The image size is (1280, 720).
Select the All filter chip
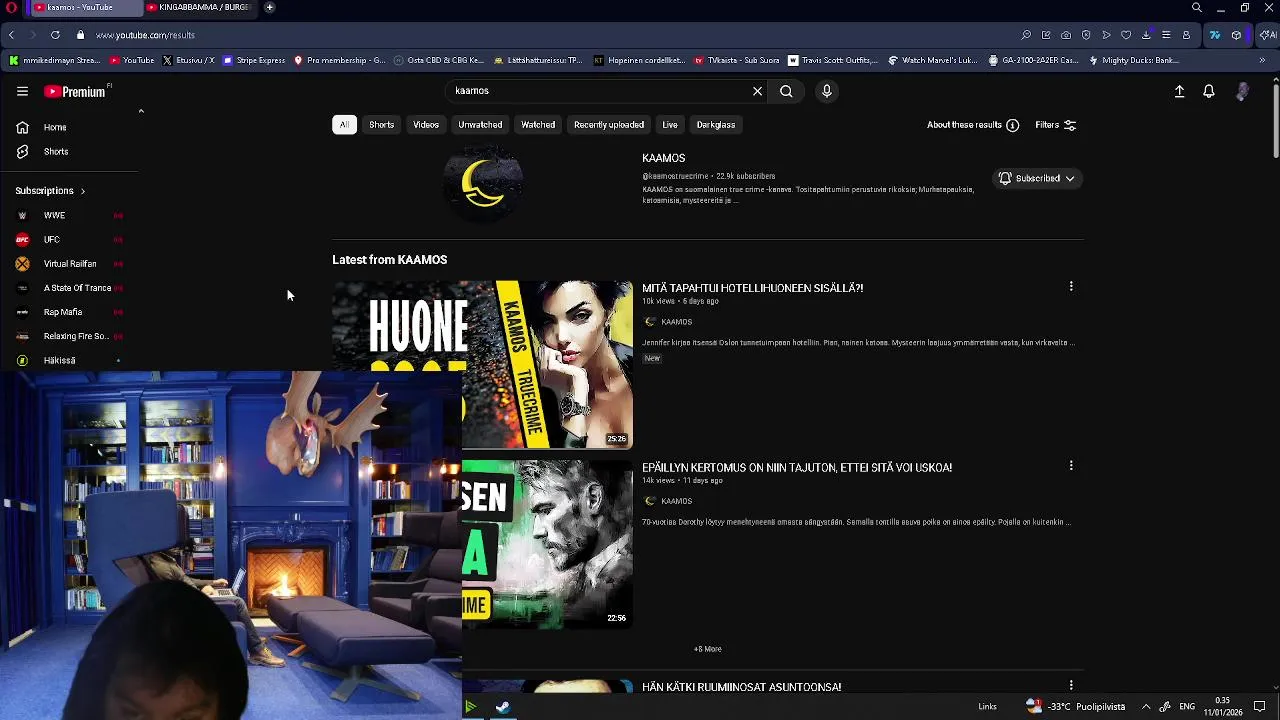tap(344, 125)
